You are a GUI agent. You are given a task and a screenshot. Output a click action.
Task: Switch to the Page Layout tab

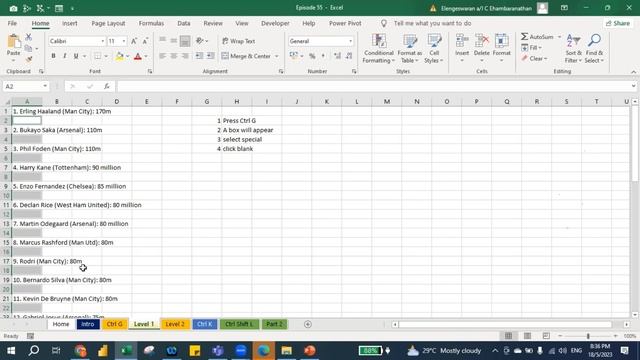click(108, 23)
